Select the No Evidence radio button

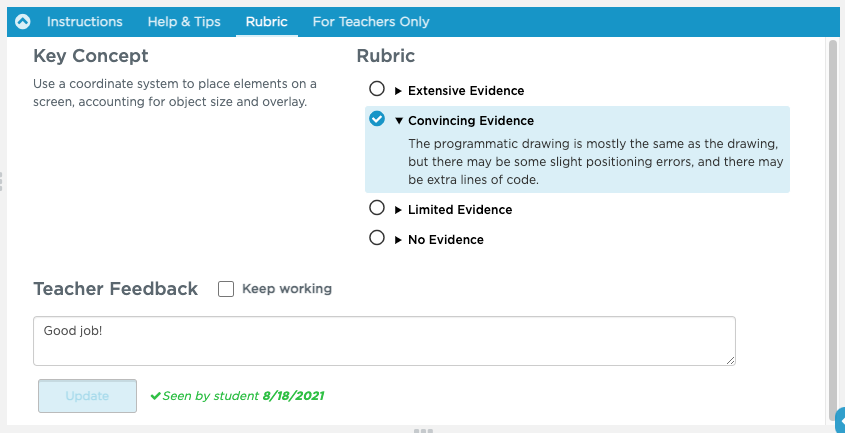377,238
